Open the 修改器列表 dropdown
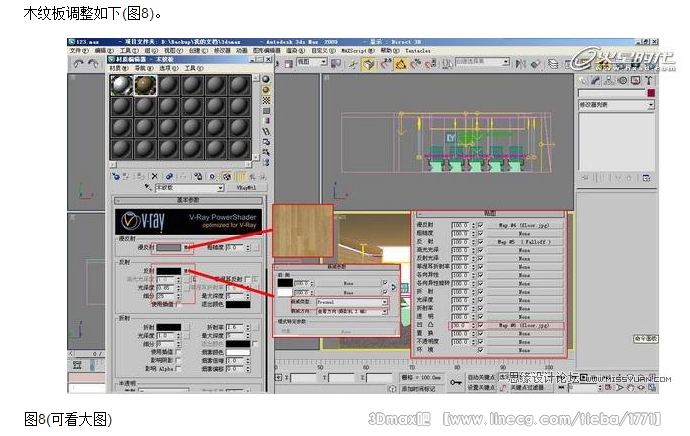 [x=651, y=105]
